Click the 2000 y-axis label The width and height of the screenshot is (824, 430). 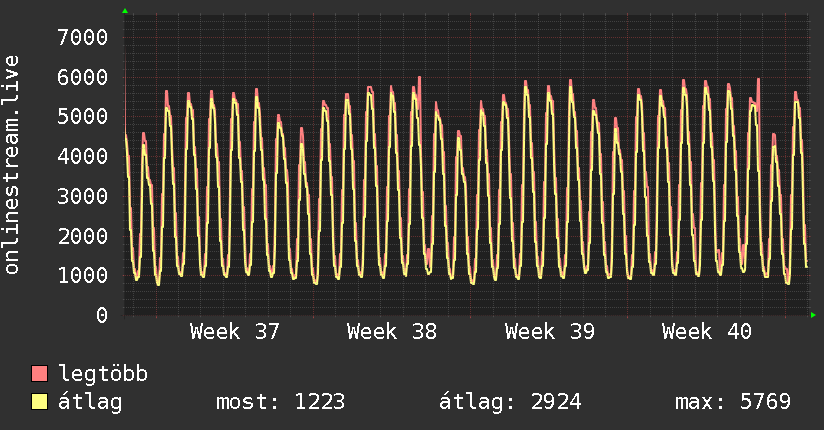(83, 236)
